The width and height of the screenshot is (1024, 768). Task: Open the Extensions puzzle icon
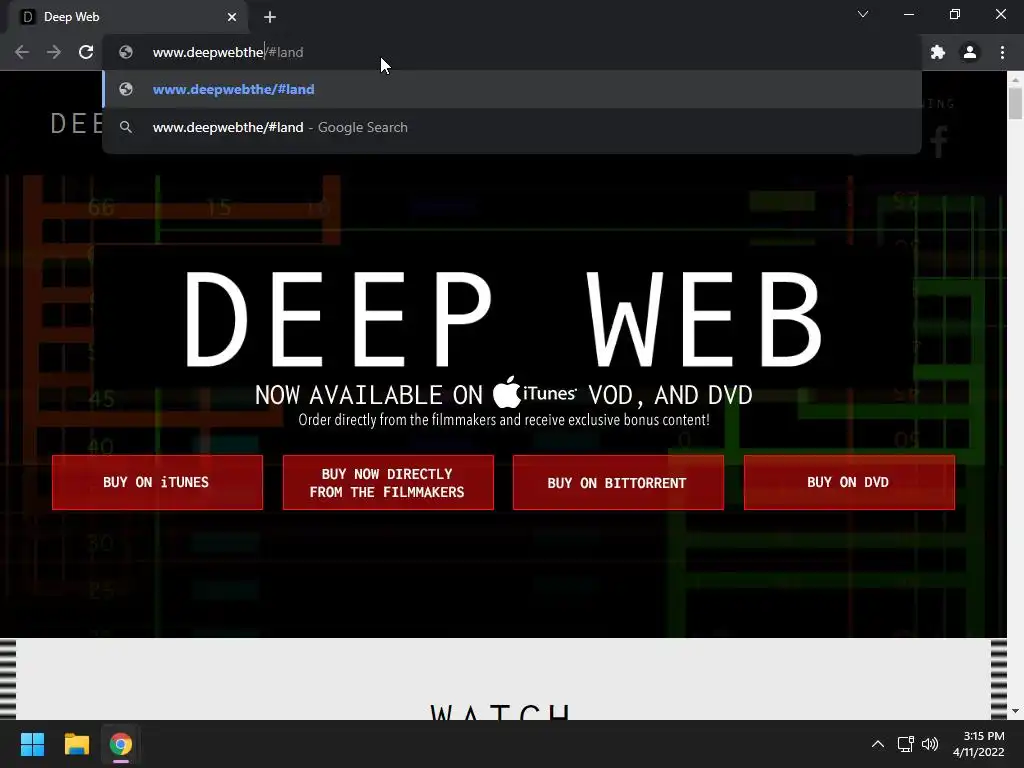[x=938, y=52]
